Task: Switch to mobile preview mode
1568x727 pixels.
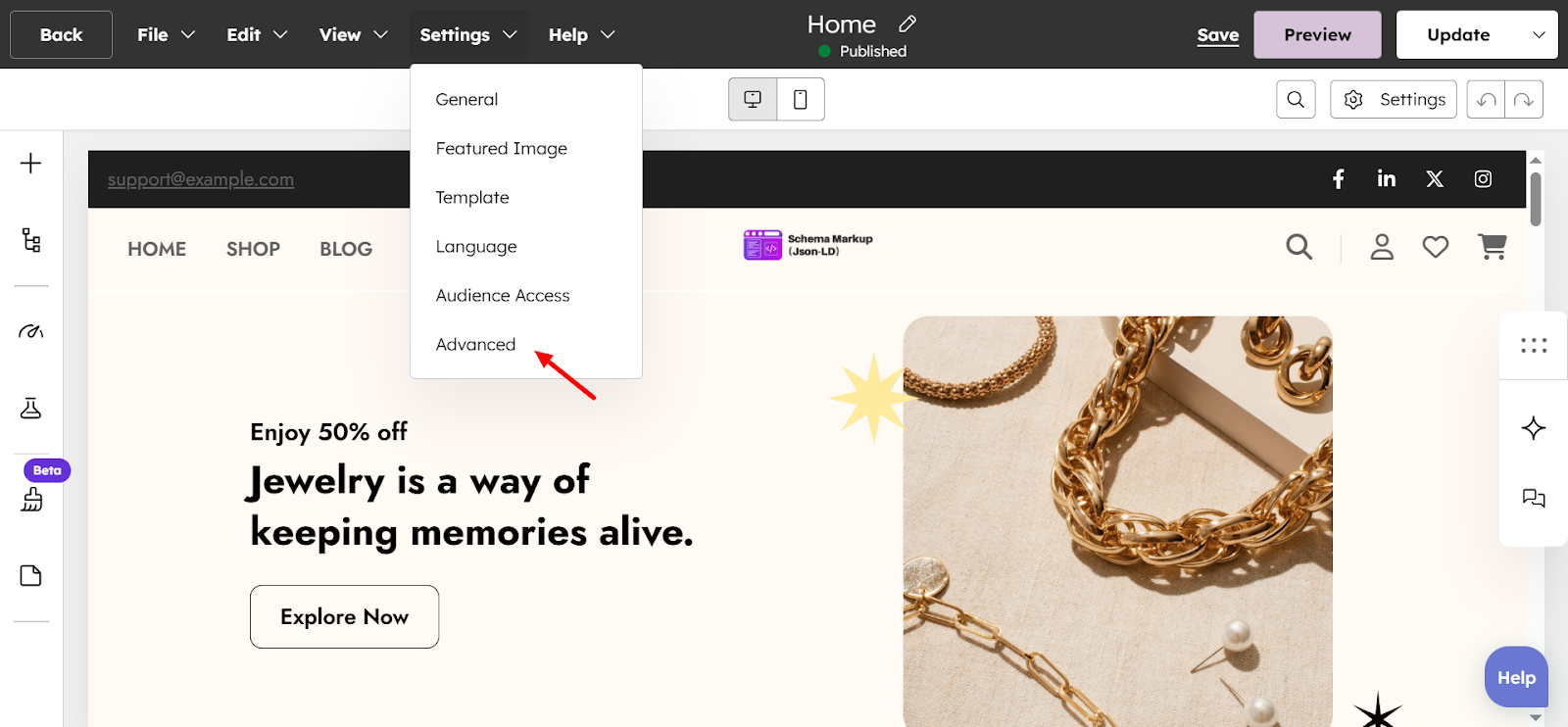Action: [801, 99]
